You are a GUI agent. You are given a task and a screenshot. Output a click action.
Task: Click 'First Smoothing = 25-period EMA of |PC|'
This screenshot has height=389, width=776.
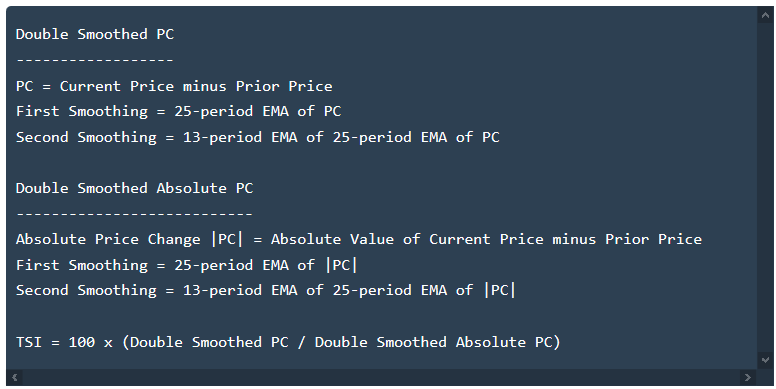[187, 265]
